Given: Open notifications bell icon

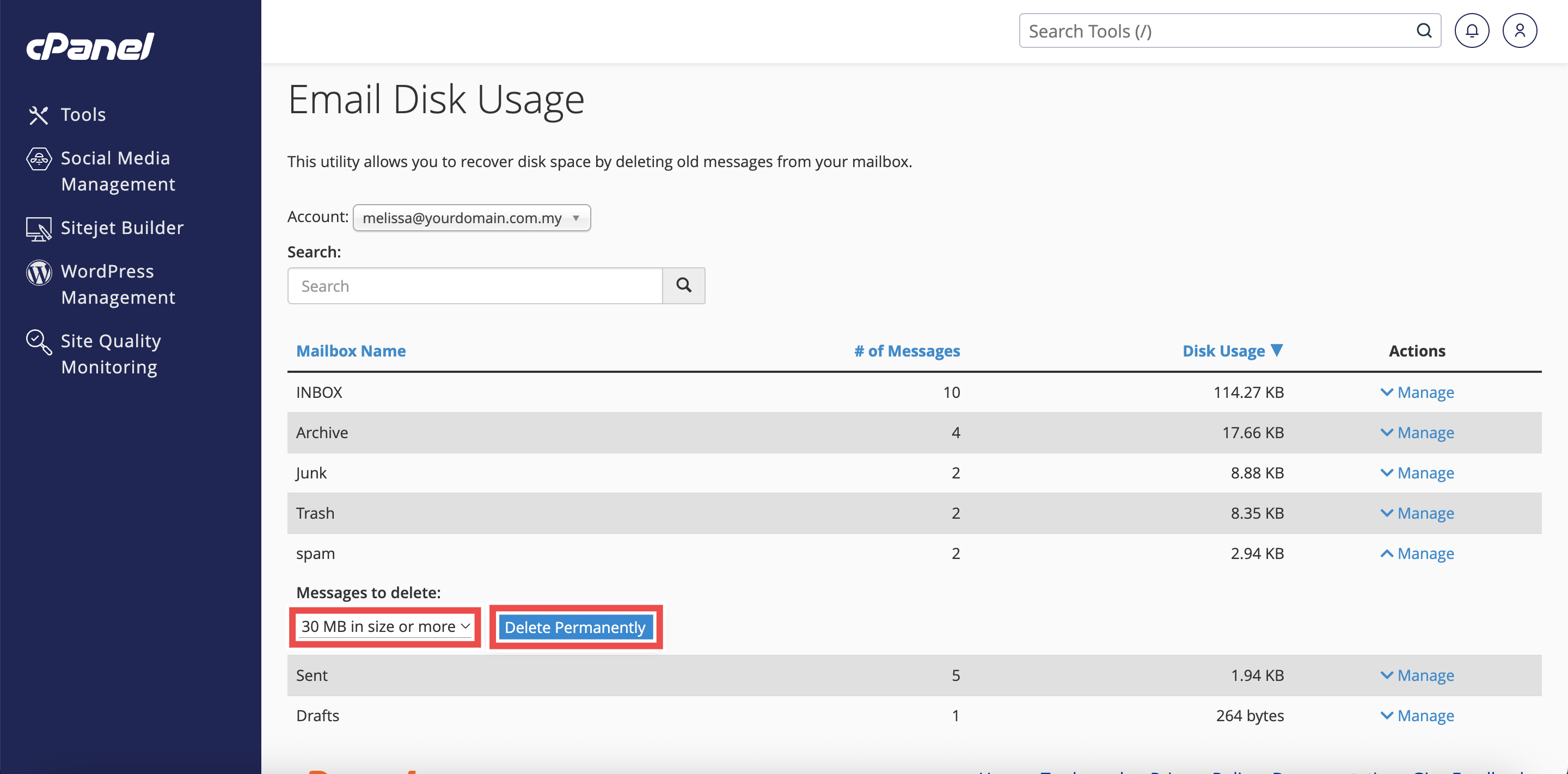Looking at the screenshot, I should point(1471,30).
